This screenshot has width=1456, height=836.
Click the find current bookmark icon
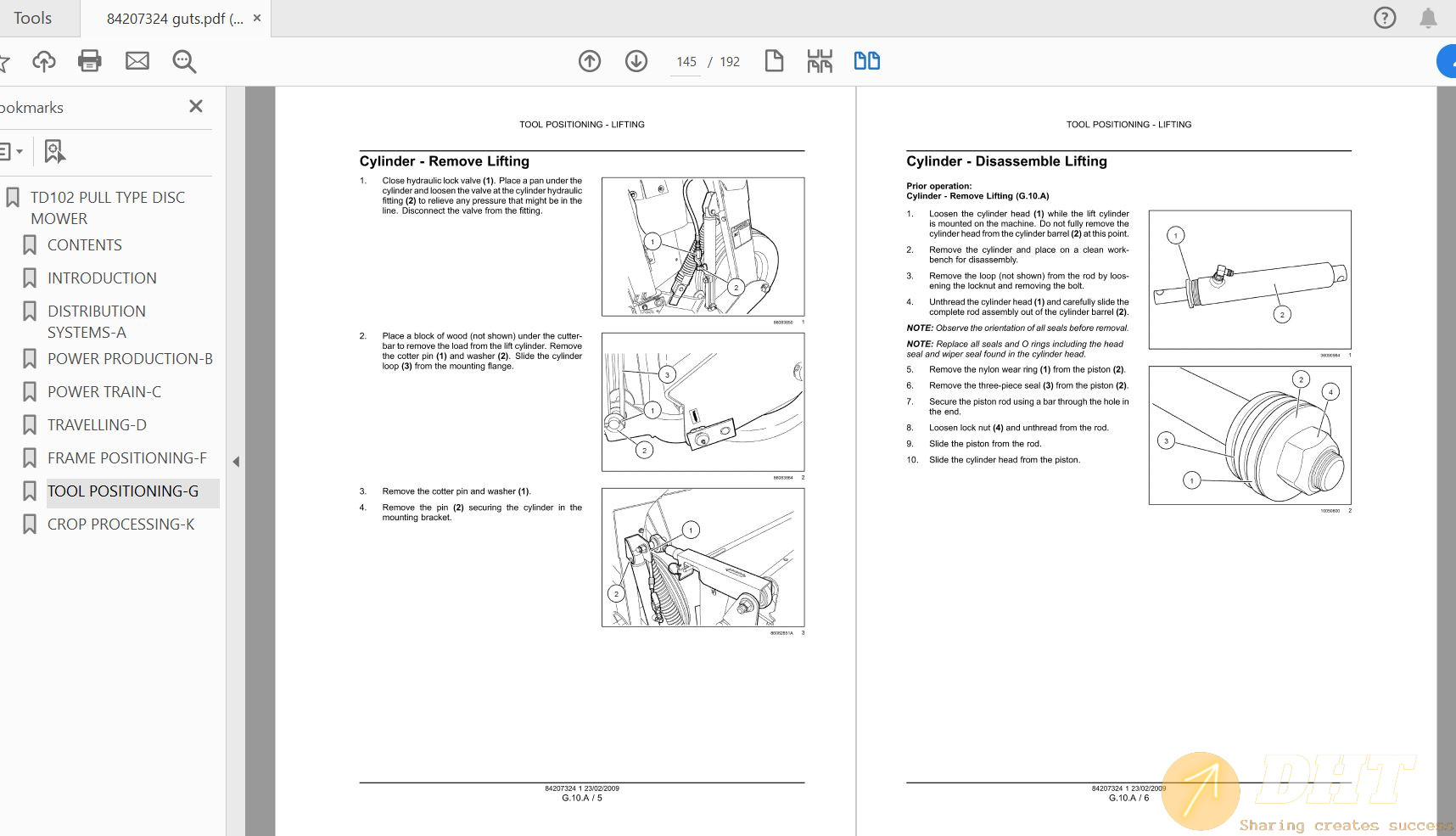[54, 151]
